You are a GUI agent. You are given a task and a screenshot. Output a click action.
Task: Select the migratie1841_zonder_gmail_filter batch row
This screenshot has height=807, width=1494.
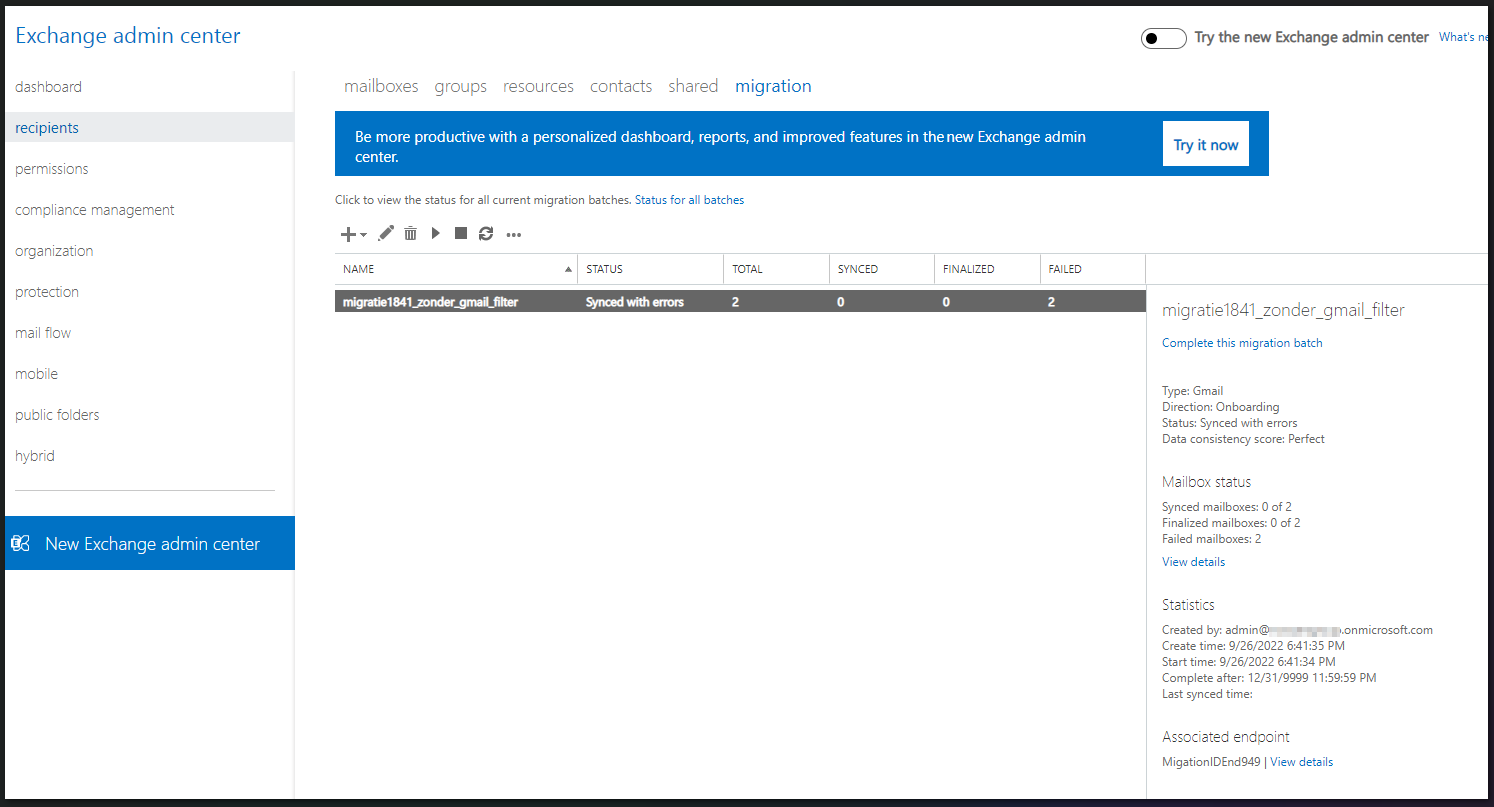[x=740, y=301]
